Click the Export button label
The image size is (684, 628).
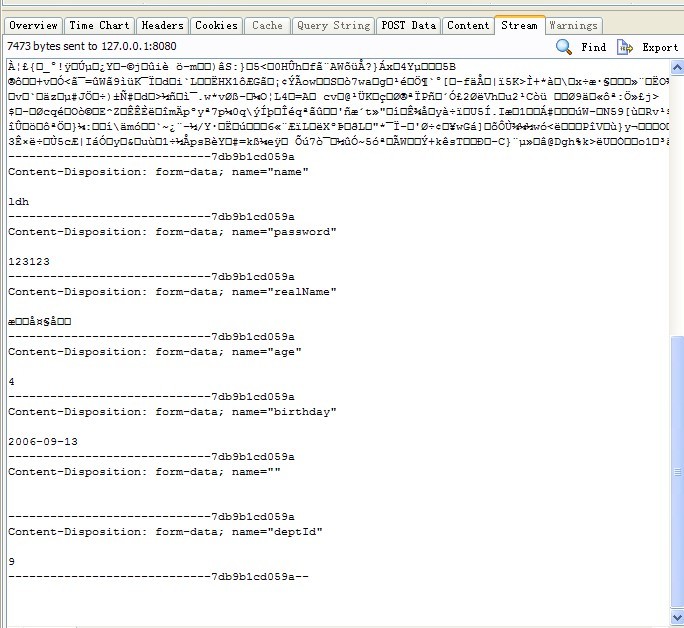660,47
